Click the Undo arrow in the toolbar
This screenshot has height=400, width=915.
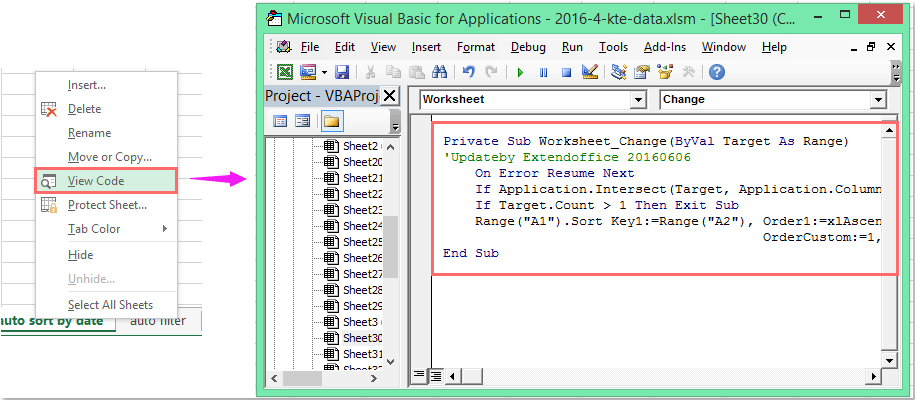(x=469, y=72)
